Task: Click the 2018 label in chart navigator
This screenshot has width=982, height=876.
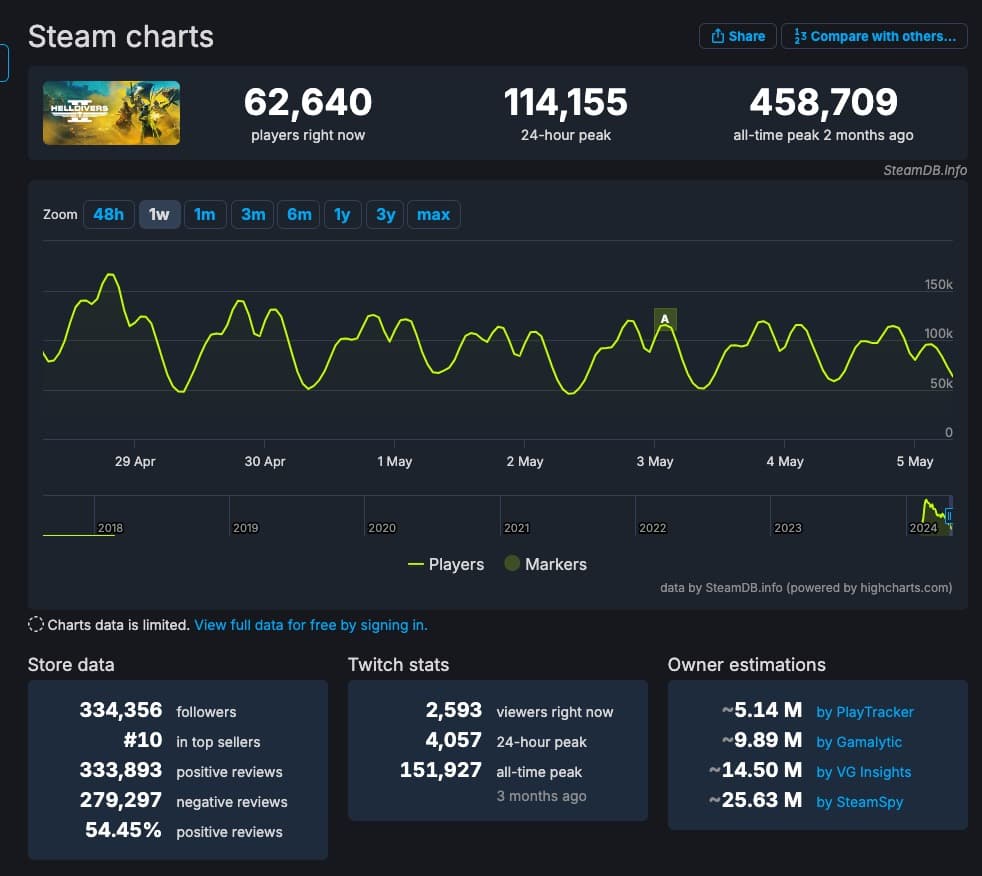Action: coord(110,528)
